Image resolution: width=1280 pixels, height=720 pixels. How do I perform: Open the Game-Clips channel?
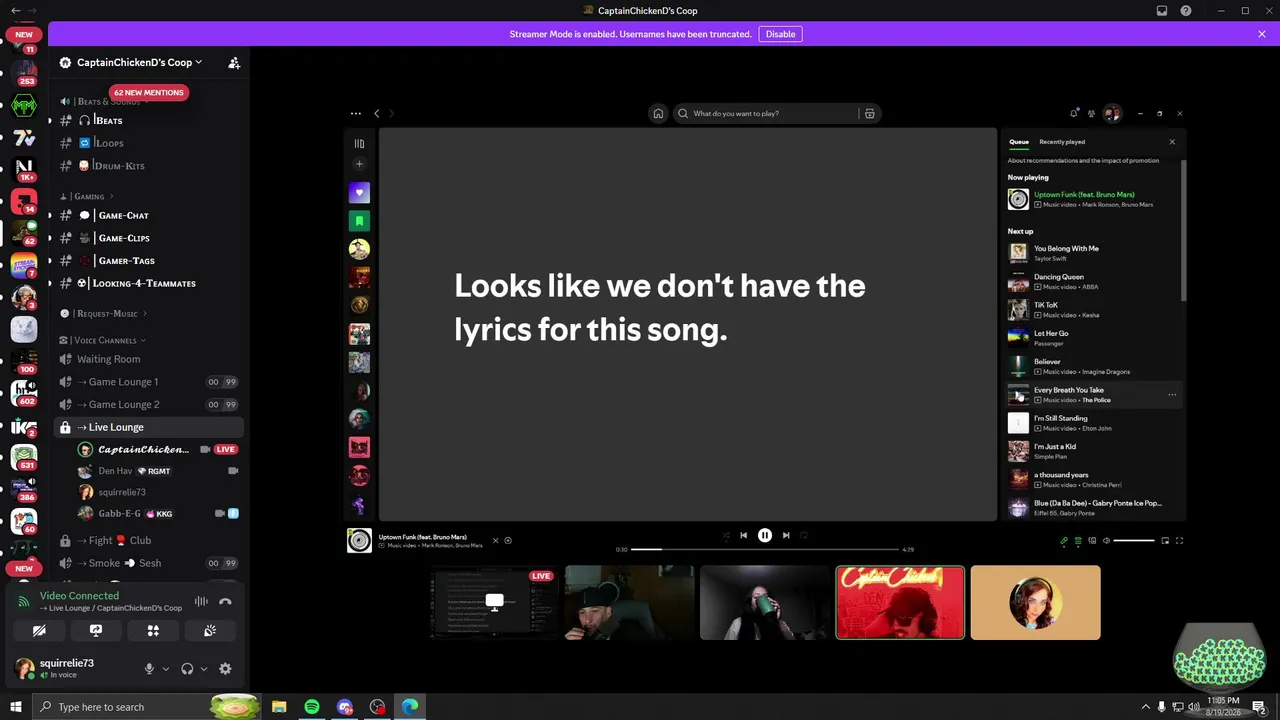pos(148,238)
